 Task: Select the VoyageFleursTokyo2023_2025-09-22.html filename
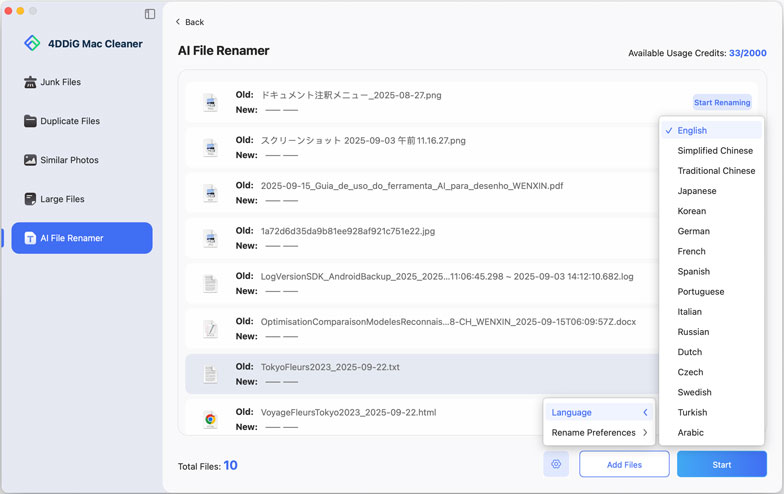[348, 412]
